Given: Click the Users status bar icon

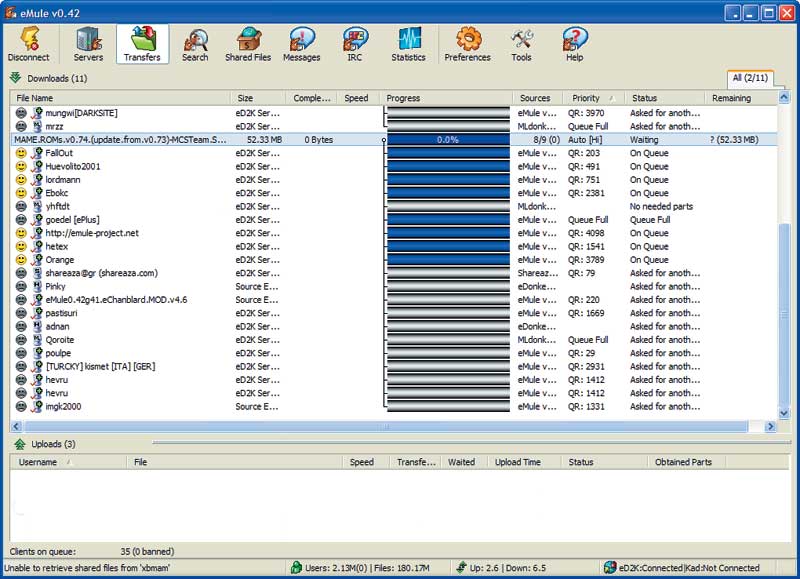Looking at the screenshot, I should coord(296,567).
